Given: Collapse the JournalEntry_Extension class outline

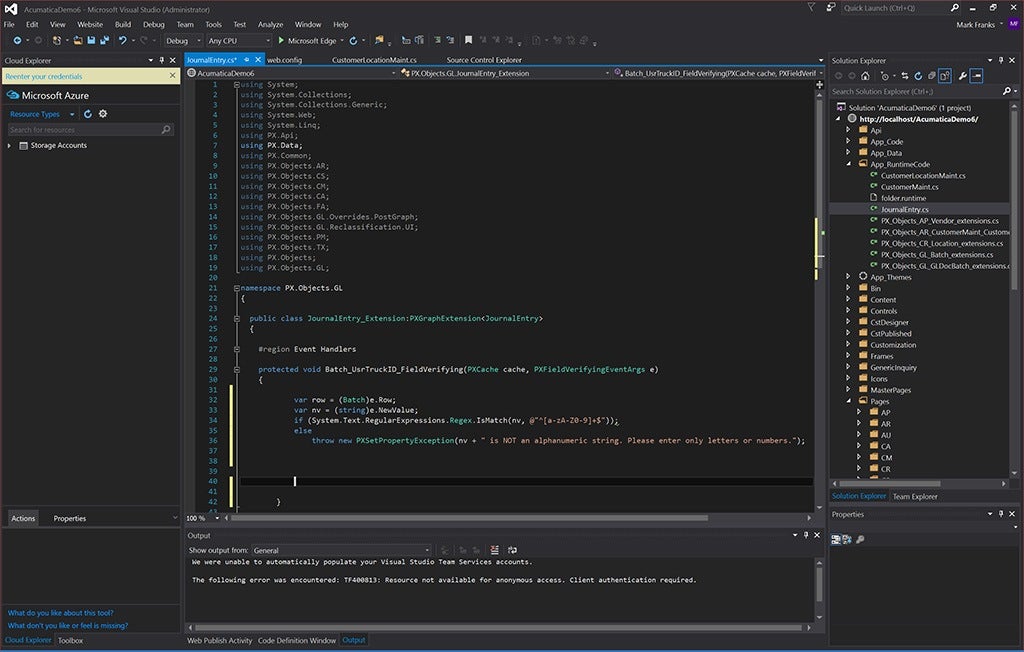Looking at the screenshot, I should click(236, 319).
